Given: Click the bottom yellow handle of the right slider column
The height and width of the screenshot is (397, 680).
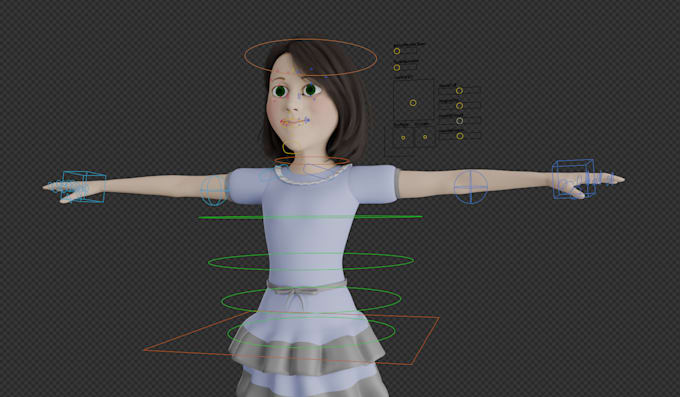Looking at the screenshot, I should pyautogui.click(x=460, y=136).
